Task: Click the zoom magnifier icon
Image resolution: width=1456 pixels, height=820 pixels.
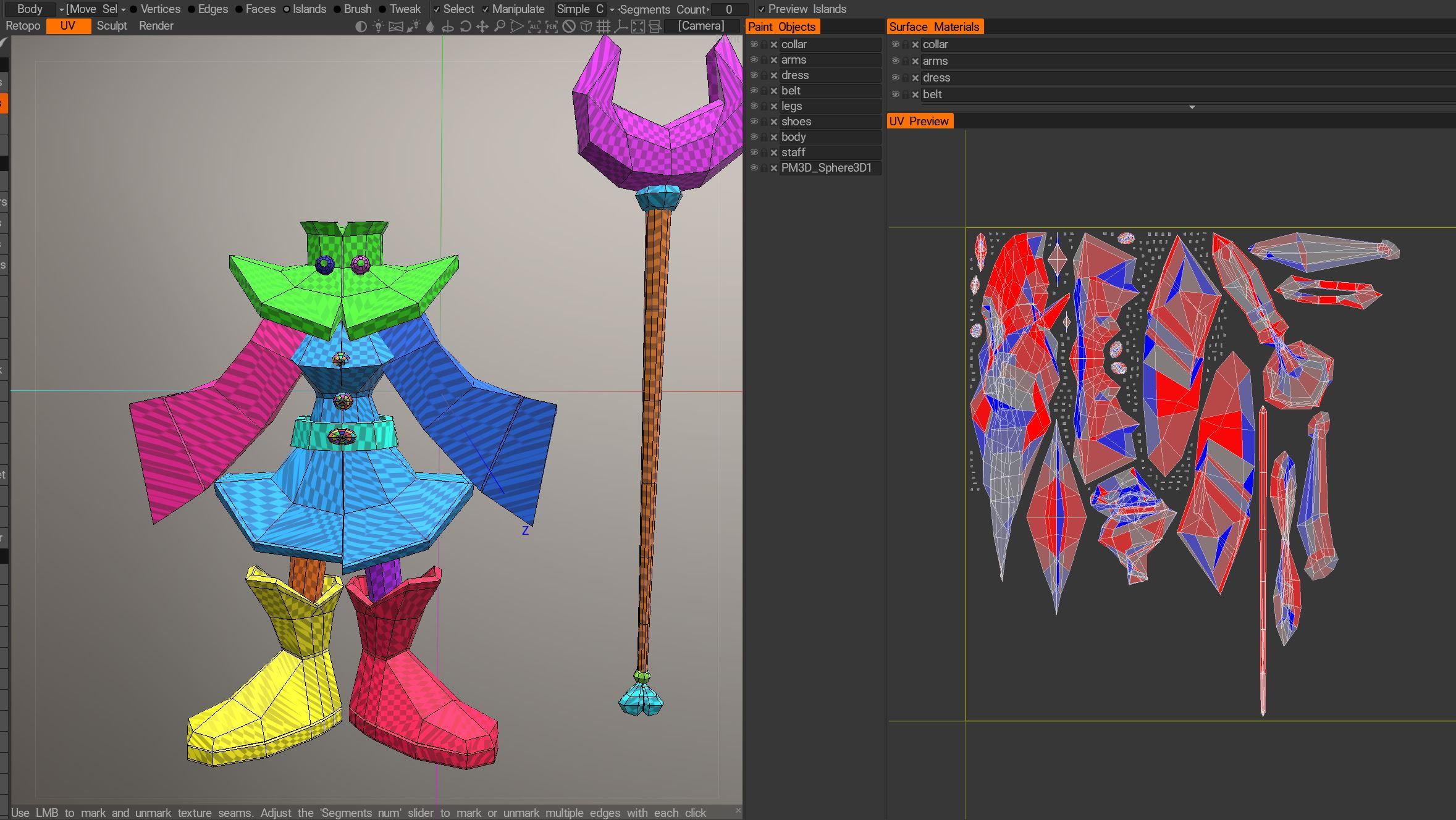Action: (x=500, y=27)
